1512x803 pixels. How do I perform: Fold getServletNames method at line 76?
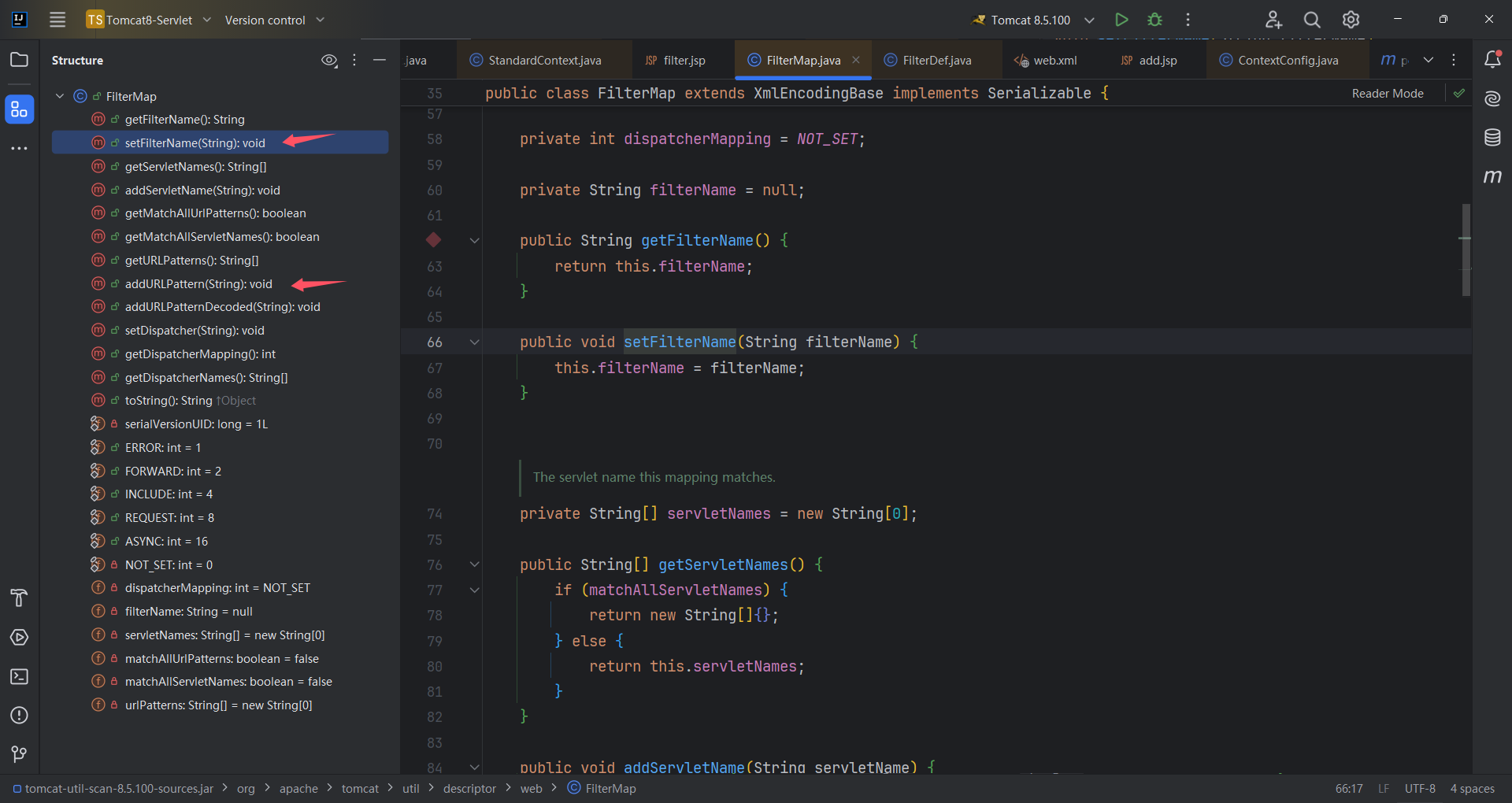[x=474, y=564]
